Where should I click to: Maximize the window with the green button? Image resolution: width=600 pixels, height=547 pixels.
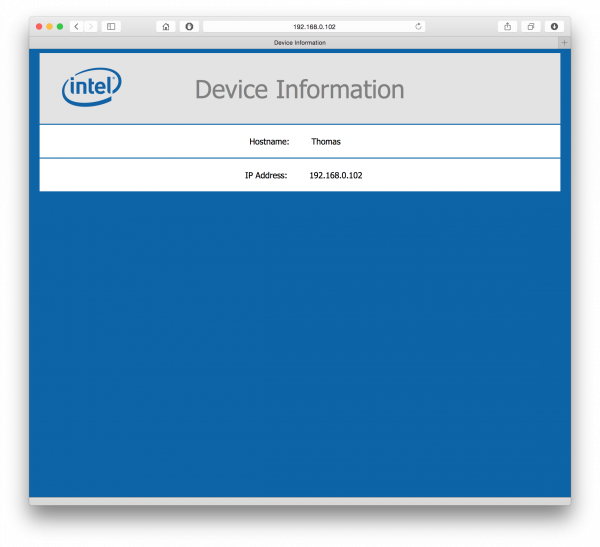click(x=60, y=26)
